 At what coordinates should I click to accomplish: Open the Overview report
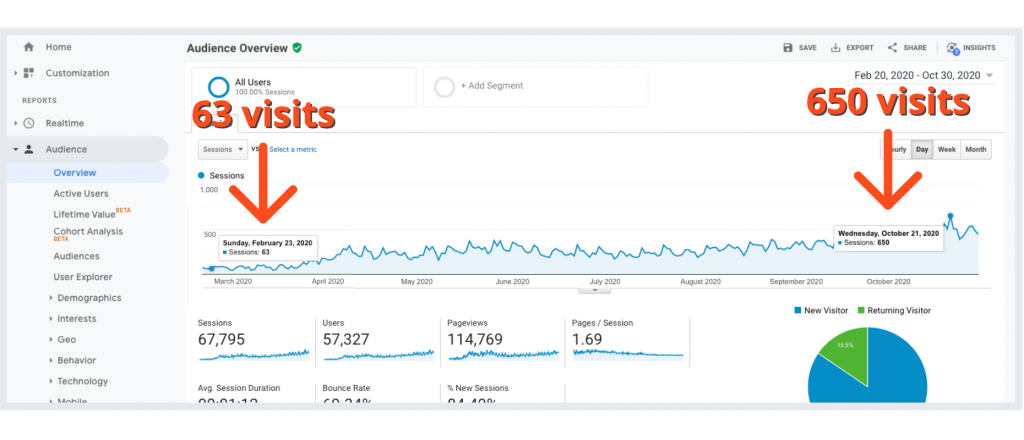tap(74, 173)
